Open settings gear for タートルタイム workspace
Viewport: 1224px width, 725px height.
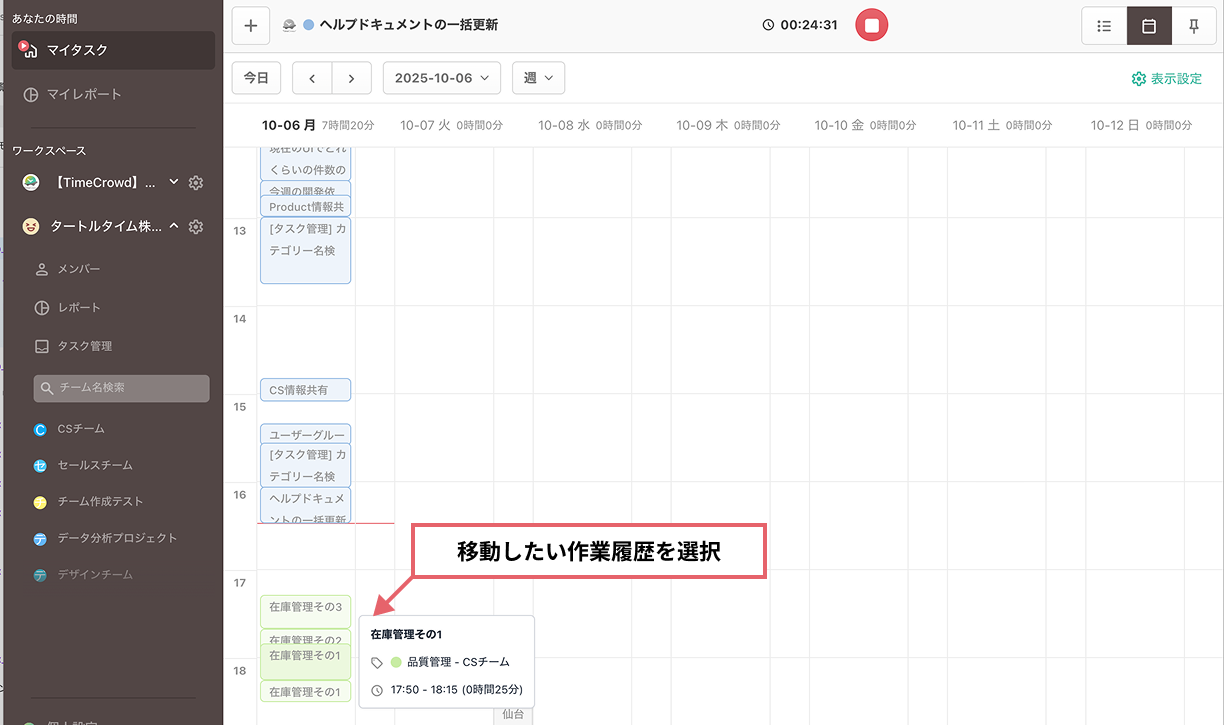click(x=196, y=227)
